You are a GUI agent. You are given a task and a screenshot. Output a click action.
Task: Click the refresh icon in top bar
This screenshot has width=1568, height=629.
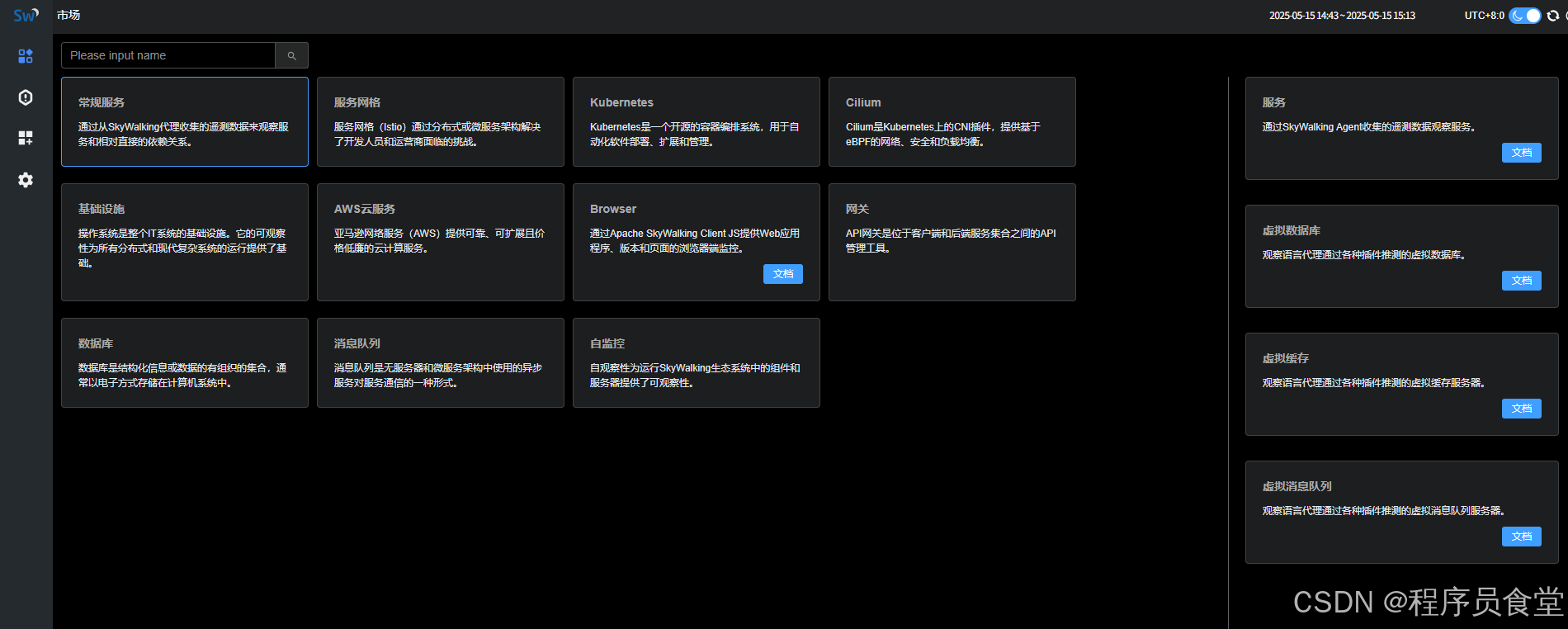coord(1552,16)
